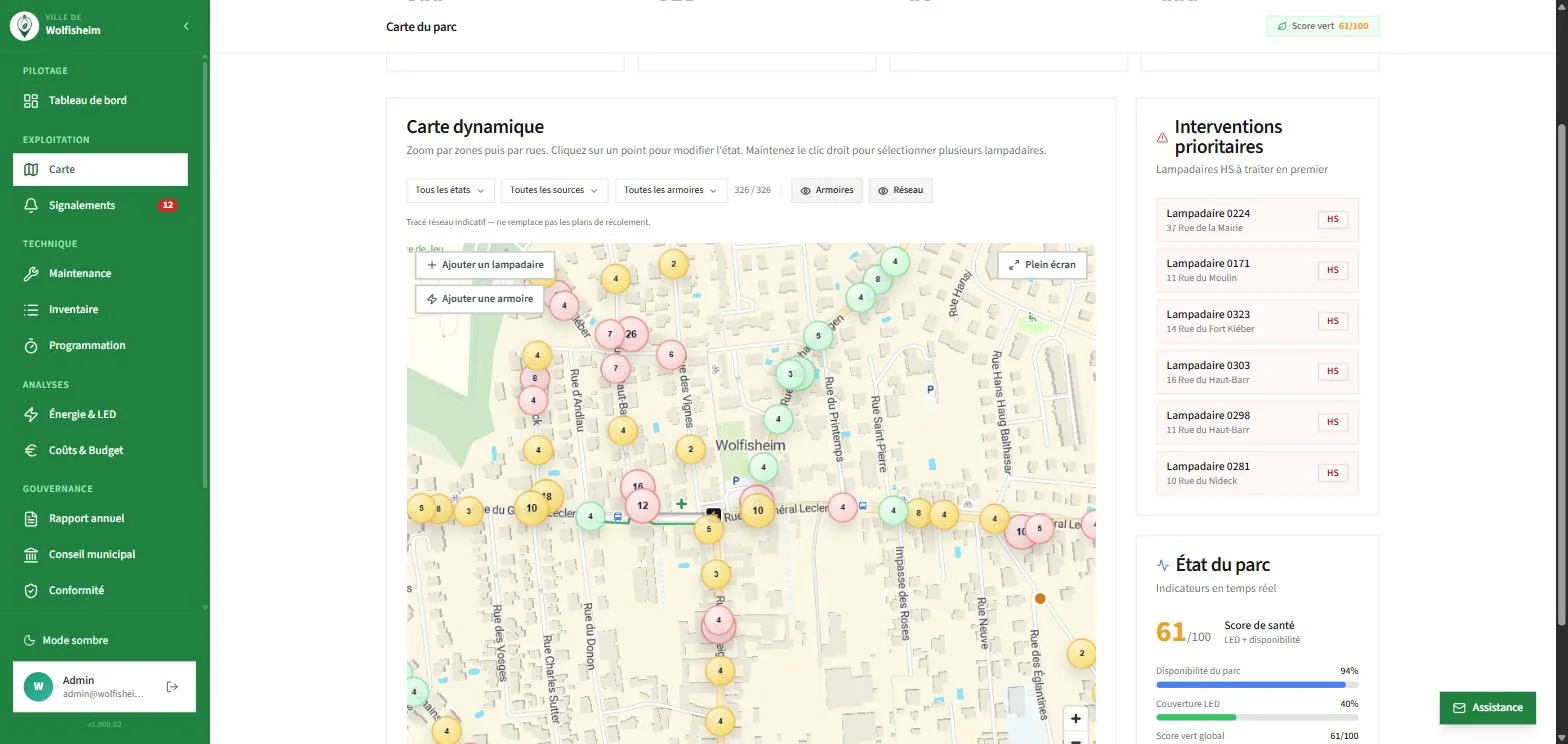The image size is (1568, 744).
Task: Click the Tableau de bord grid icon
Action: pos(31,101)
